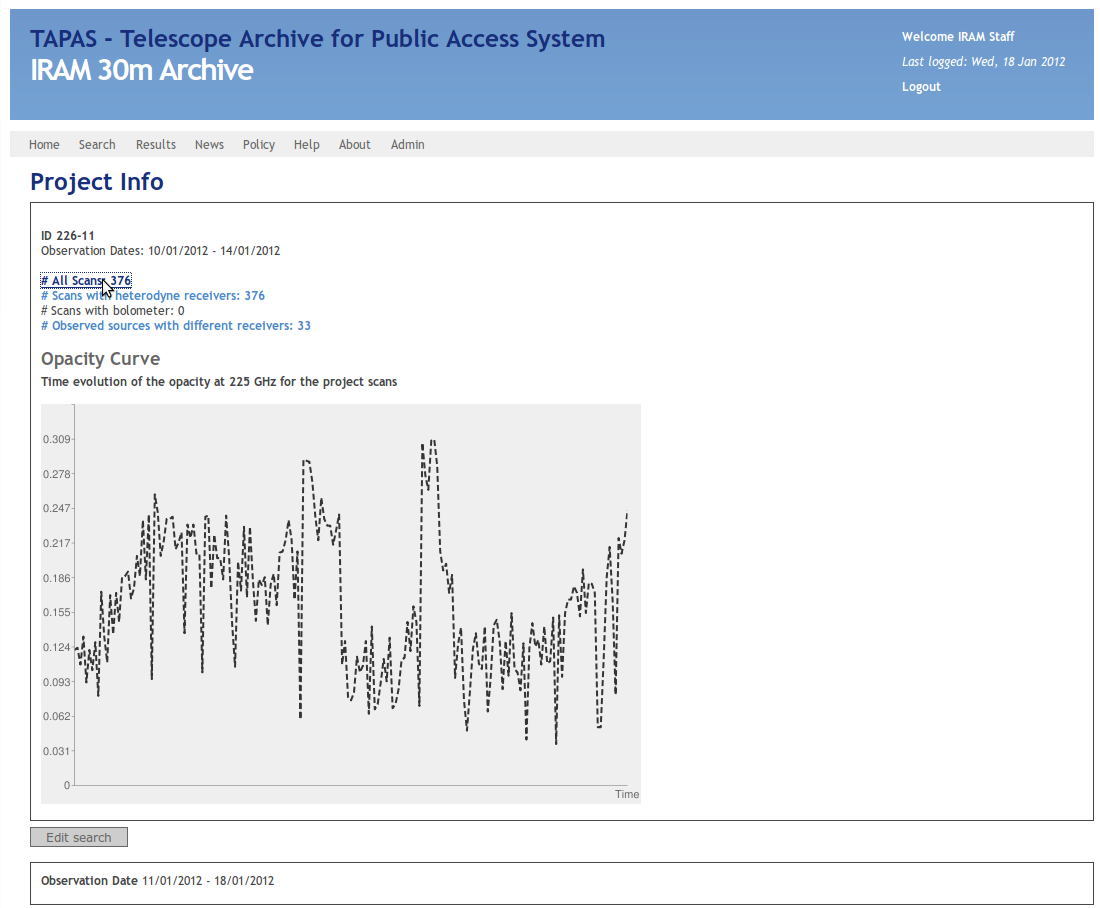Open the About page

coord(355,145)
